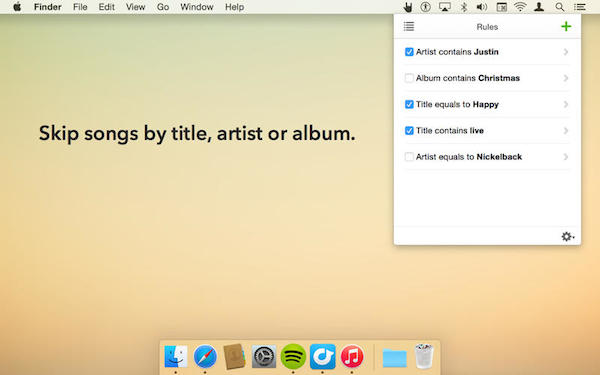The width and height of the screenshot is (600, 375).
Task: Open iTunes from the Dock
Action: point(352,357)
